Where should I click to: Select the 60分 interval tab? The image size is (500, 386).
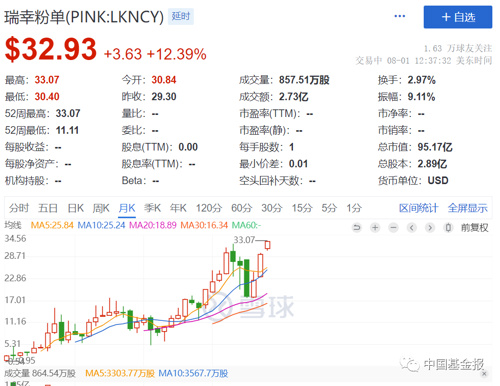(241, 208)
